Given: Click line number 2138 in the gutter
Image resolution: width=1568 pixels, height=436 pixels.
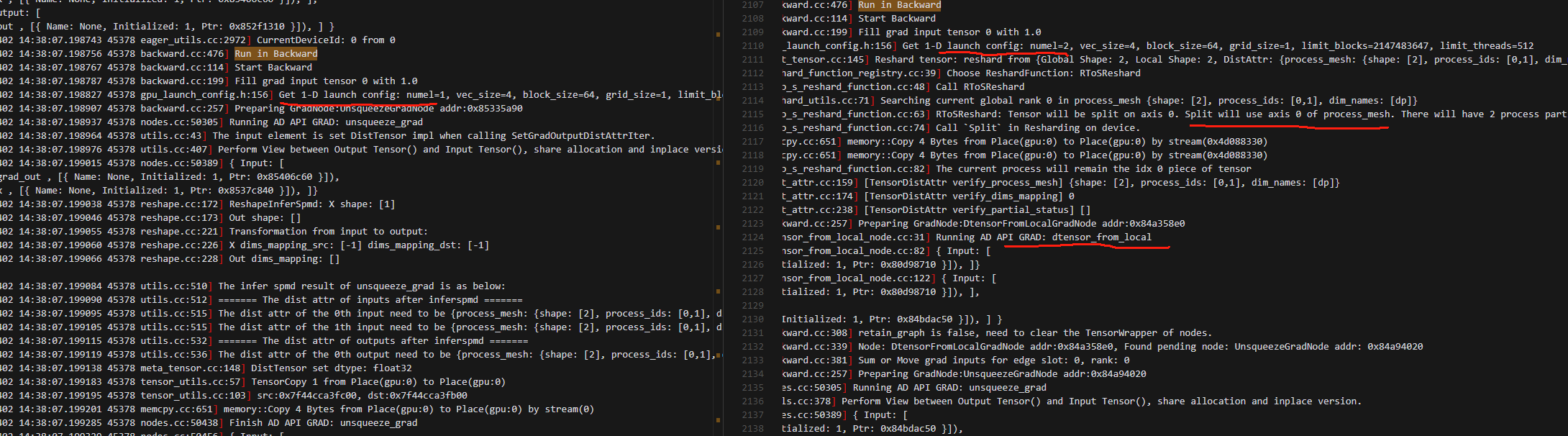Looking at the screenshot, I should pyautogui.click(x=752, y=429).
